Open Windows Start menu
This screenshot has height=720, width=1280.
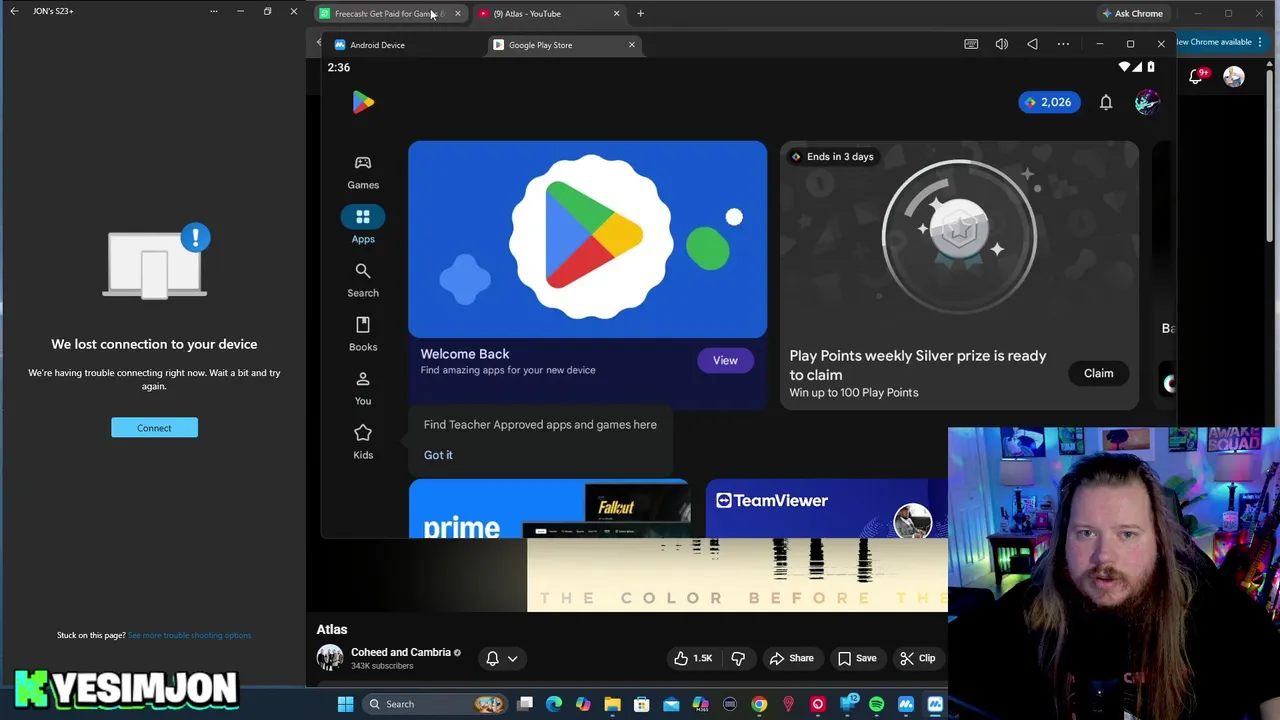pyautogui.click(x=345, y=704)
